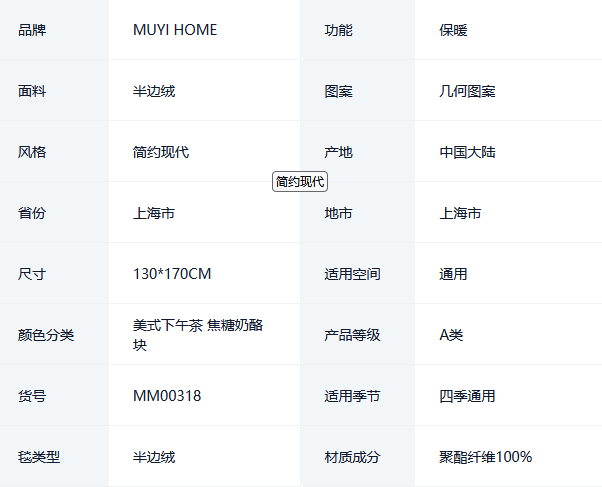Select the 130*170CM size value
The width and height of the screenshot is (602, 487).
172,274
